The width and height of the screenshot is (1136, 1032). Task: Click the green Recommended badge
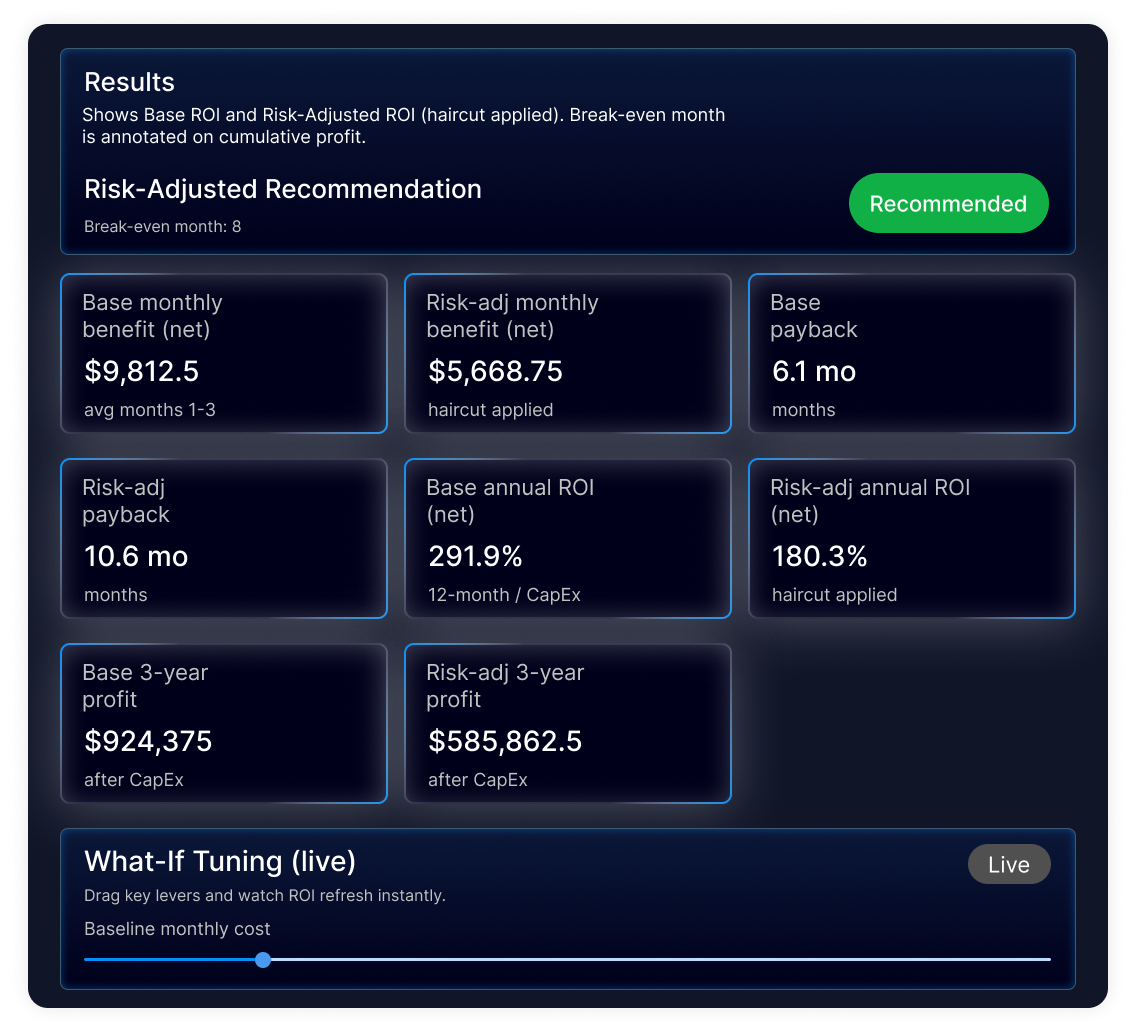(x=948, y=204)
